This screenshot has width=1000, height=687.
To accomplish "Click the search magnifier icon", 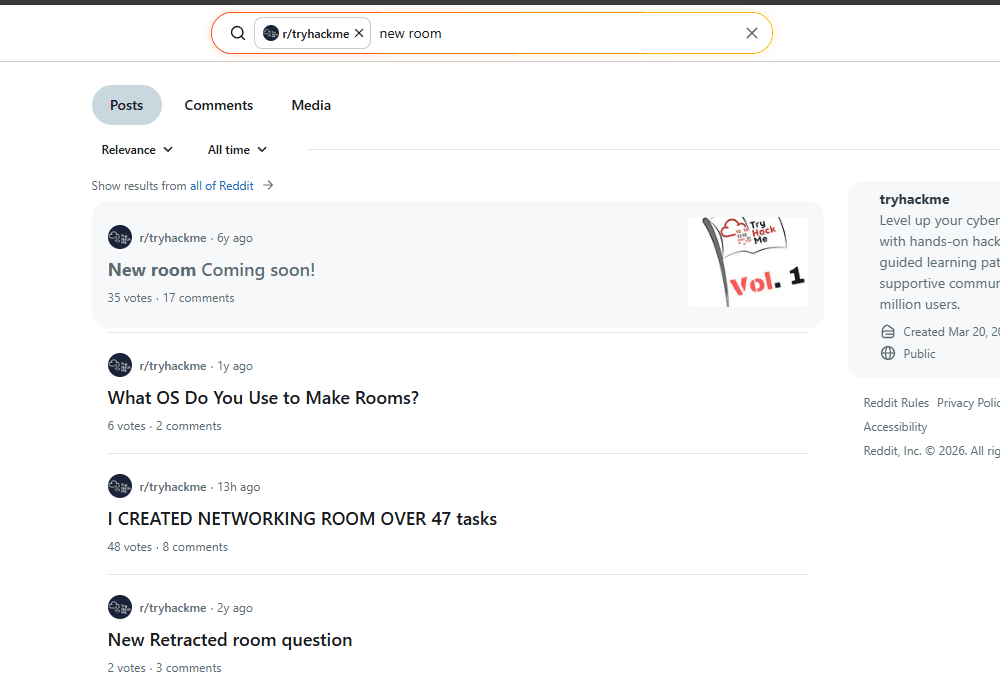I will pos(238,33).
